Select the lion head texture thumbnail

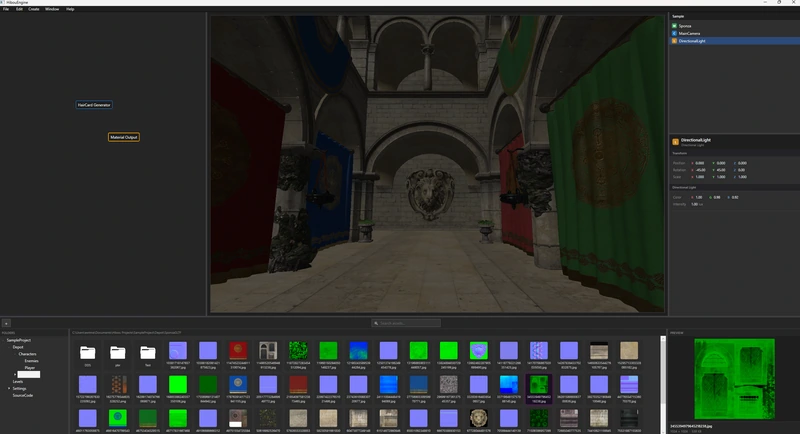click(479, 418)
